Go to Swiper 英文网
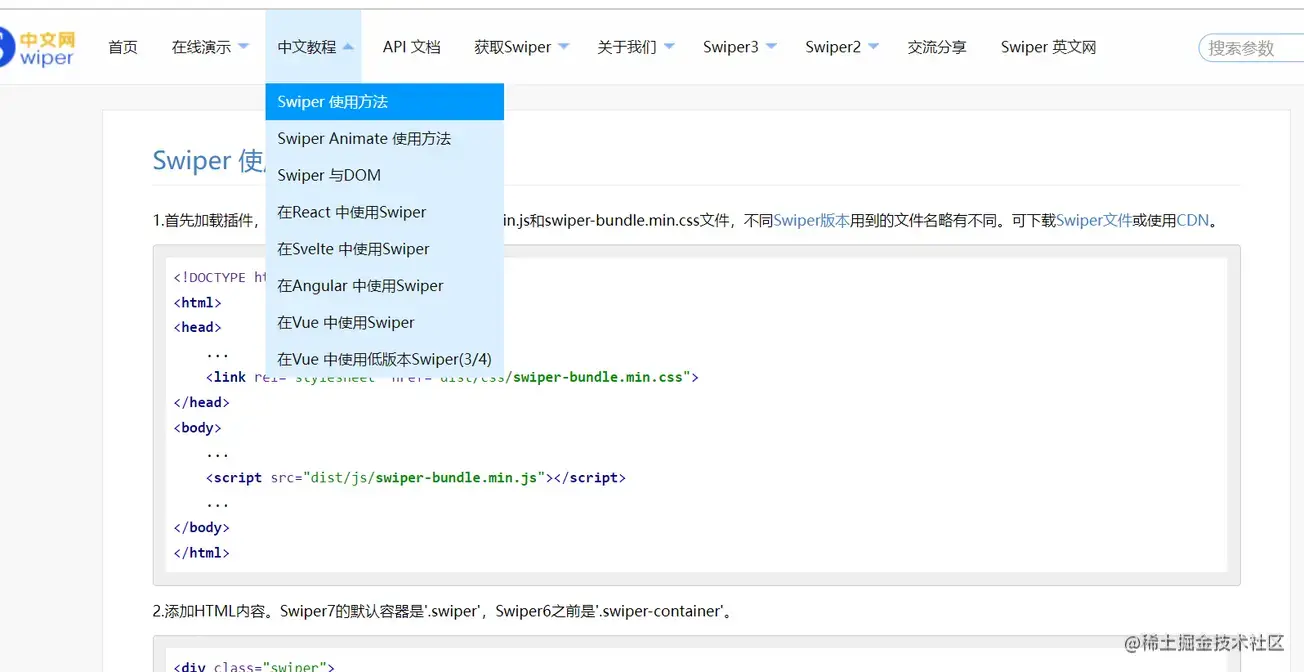This screenshot has height=672, width=1304. 1048,47
